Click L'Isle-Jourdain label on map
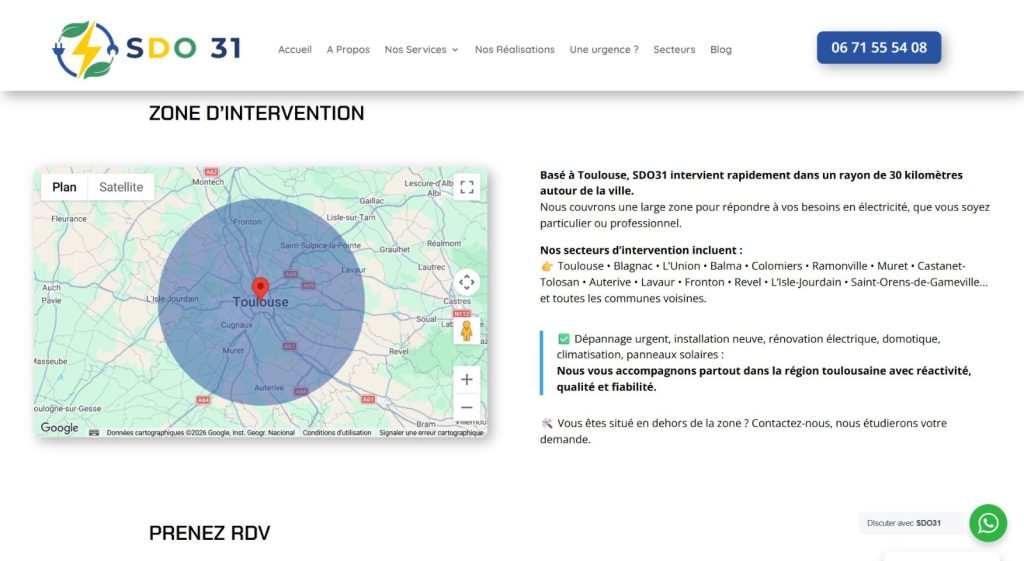This screenshot has width=1024, height=561. point(172,298)
